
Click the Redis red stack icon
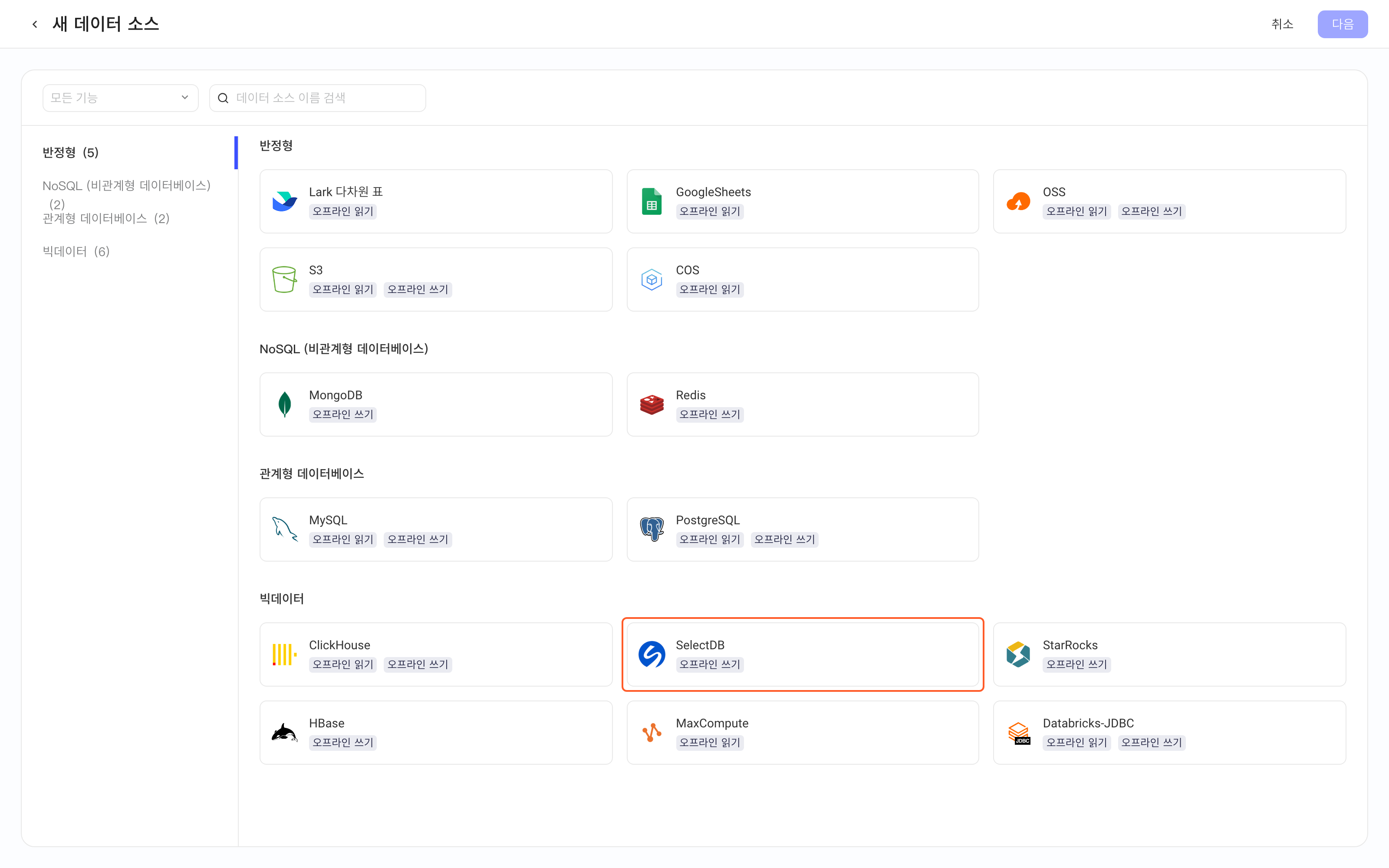pyautogui.click(x=652, y=405)
